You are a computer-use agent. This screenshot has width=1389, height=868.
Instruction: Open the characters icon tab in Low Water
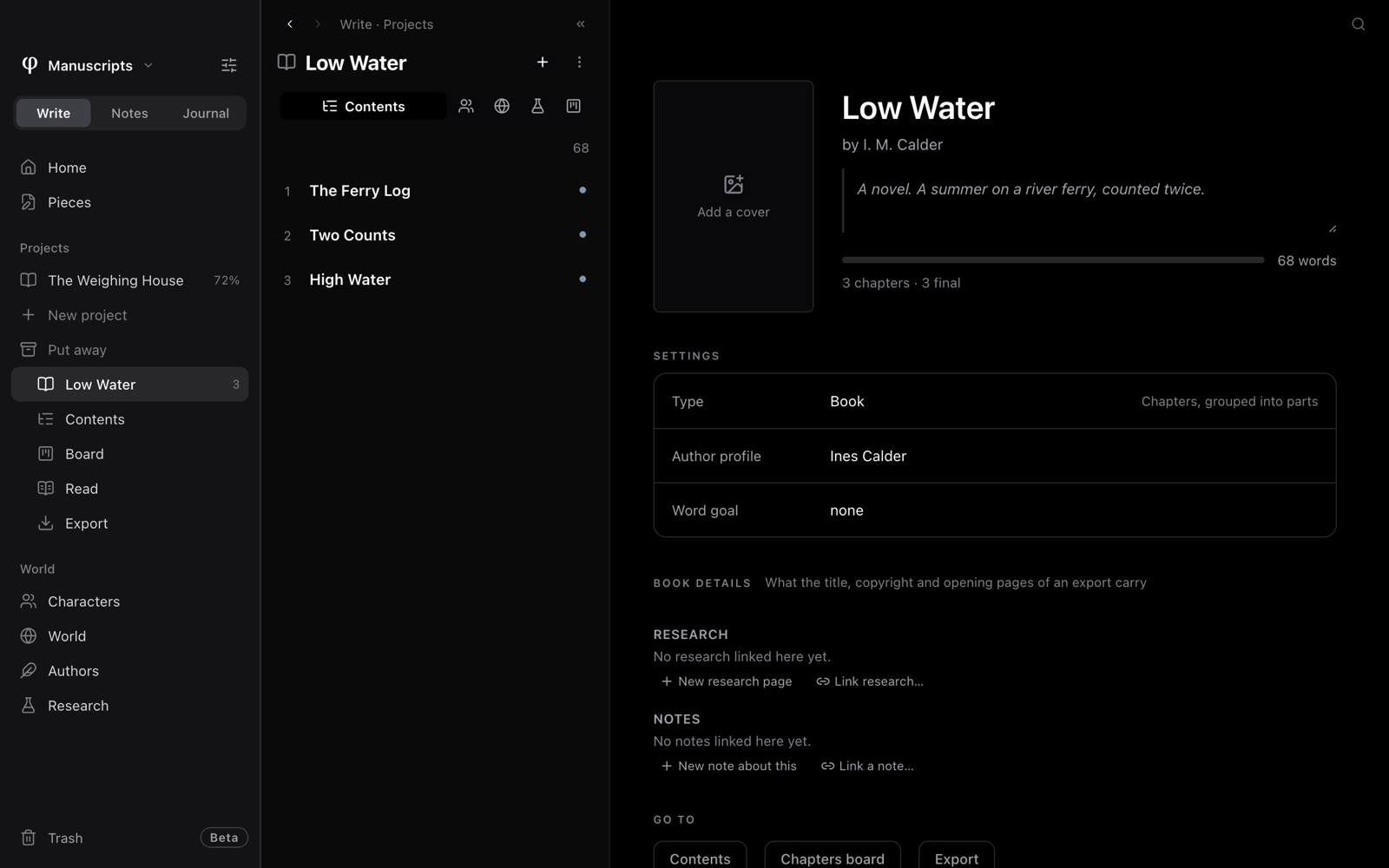click(466, 106)
